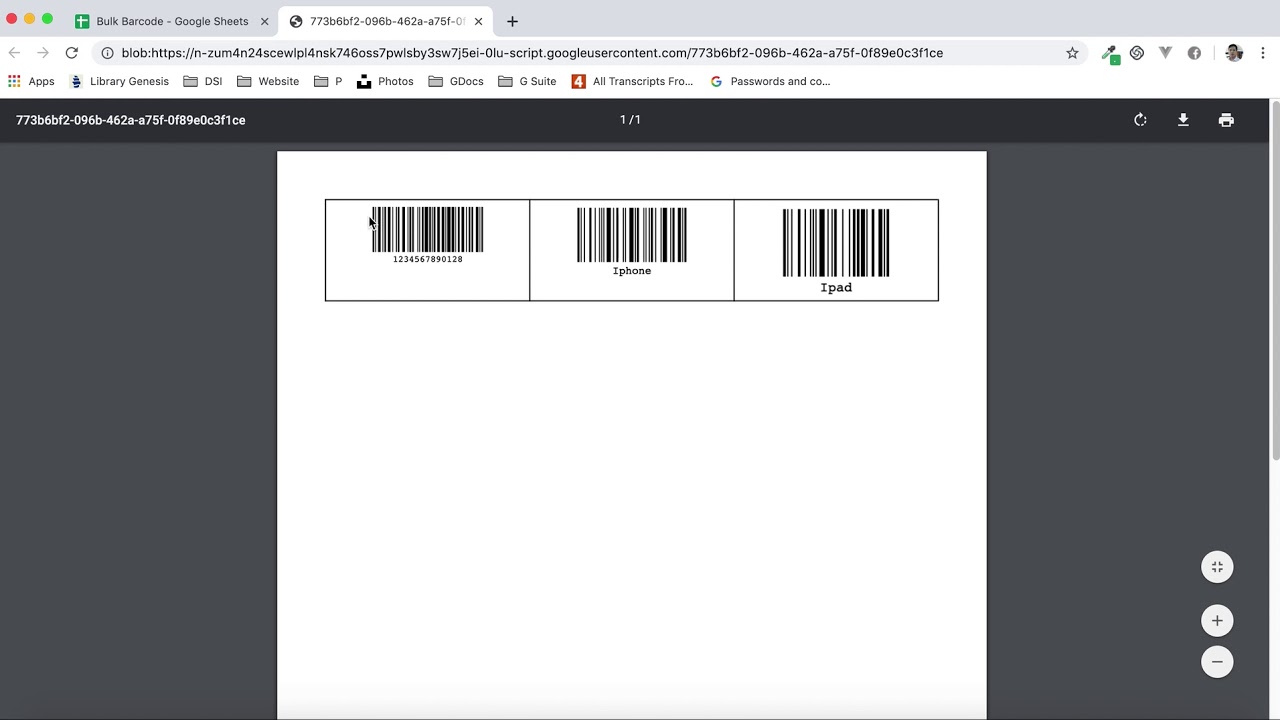The height and width of the screenshot is (720, 1280).
Task: Click the Ipad label text
Action: [x=836, y=288]
